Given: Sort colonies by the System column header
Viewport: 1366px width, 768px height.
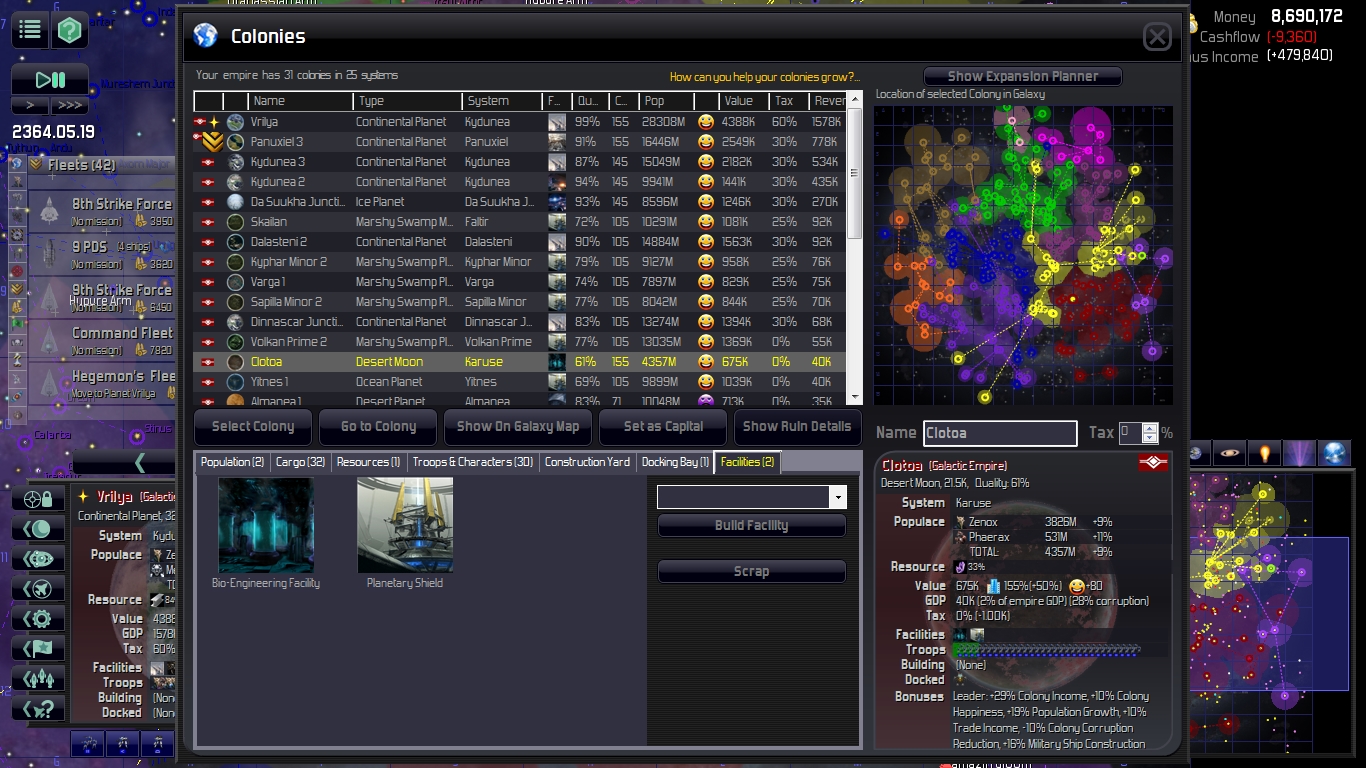Looking at the screenshot, I should click(503, 101).
